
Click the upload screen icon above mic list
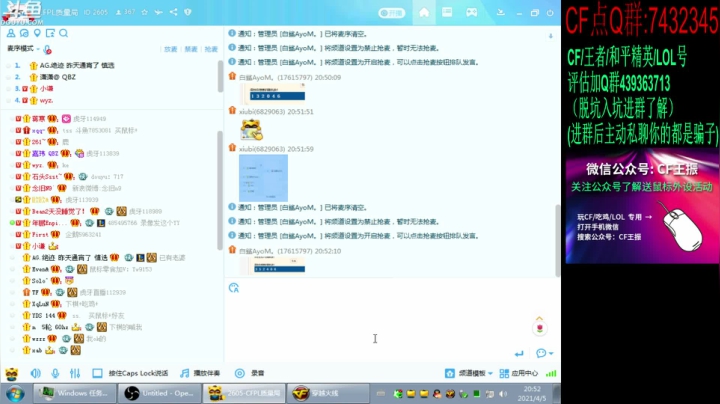click(50, 33)
